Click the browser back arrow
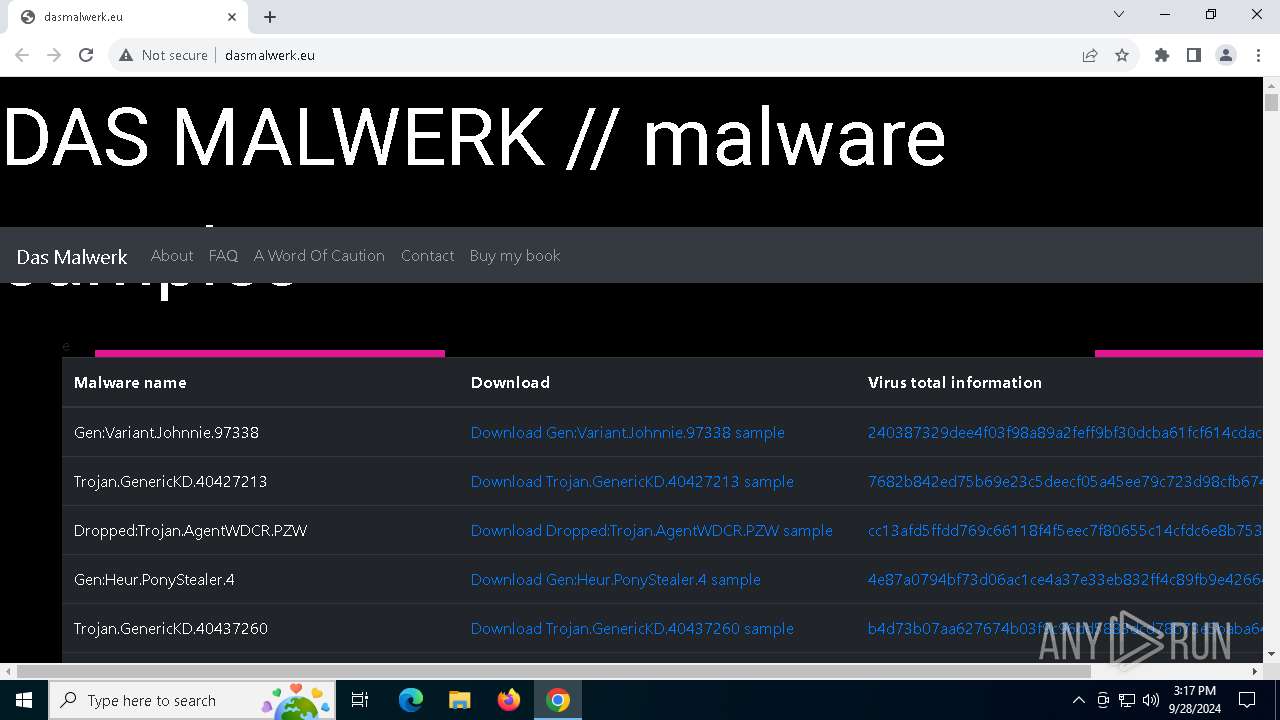The height and width of the screenshot is (720, 1280). point(22,55)
